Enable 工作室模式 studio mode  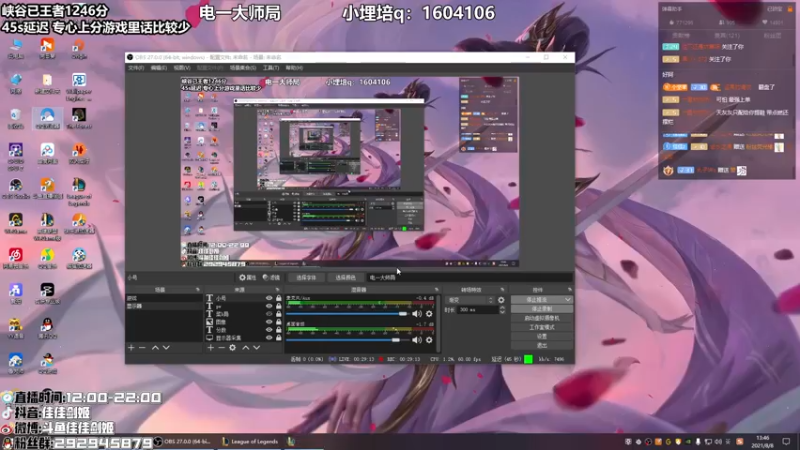[x=542, y=327]
